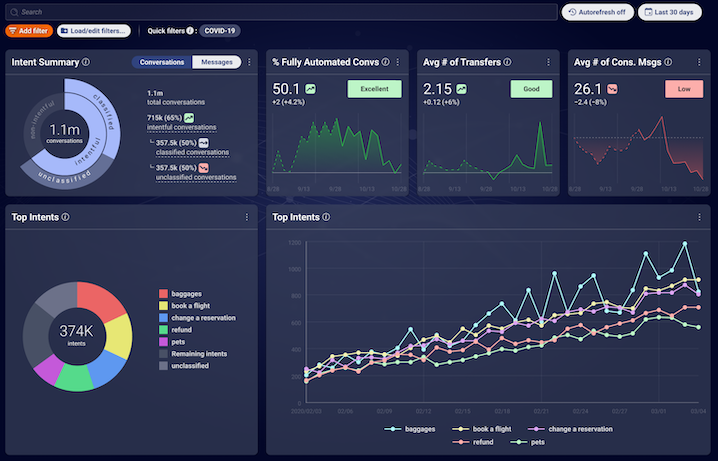Click the icon next to unclassified 357.5k (50%)

203,168
